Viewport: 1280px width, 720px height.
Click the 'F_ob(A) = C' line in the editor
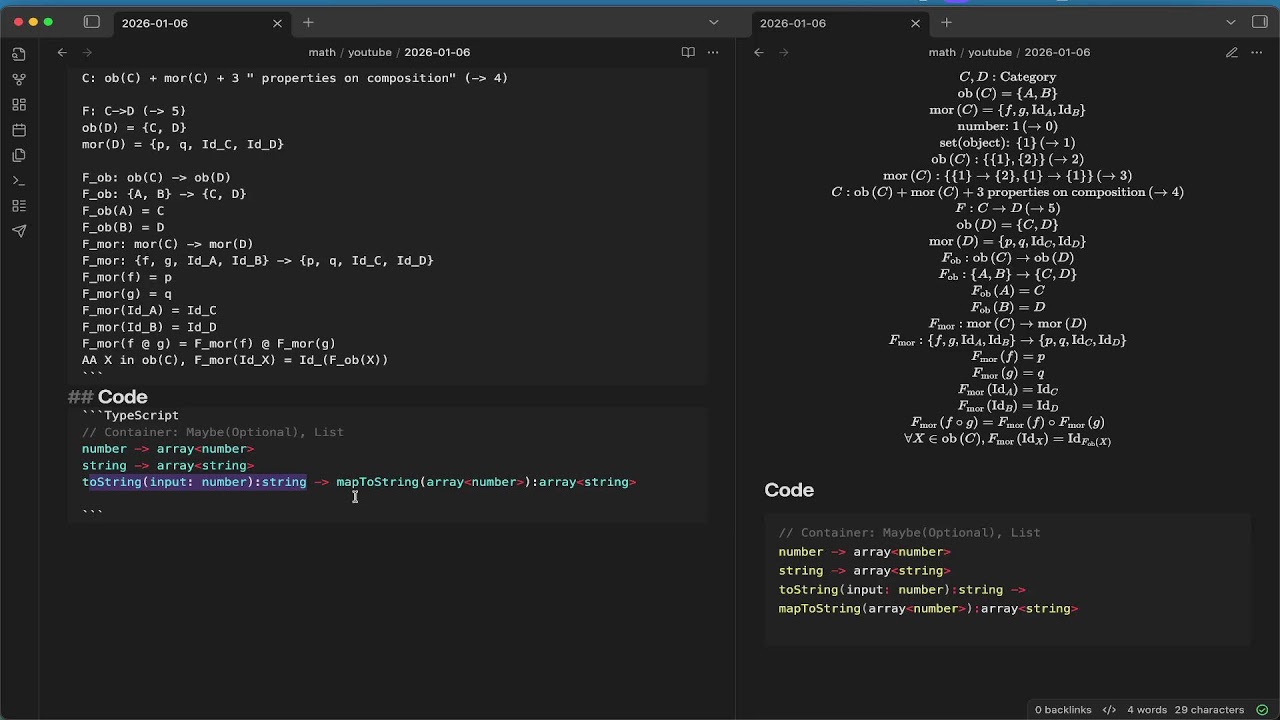[123, 211]
